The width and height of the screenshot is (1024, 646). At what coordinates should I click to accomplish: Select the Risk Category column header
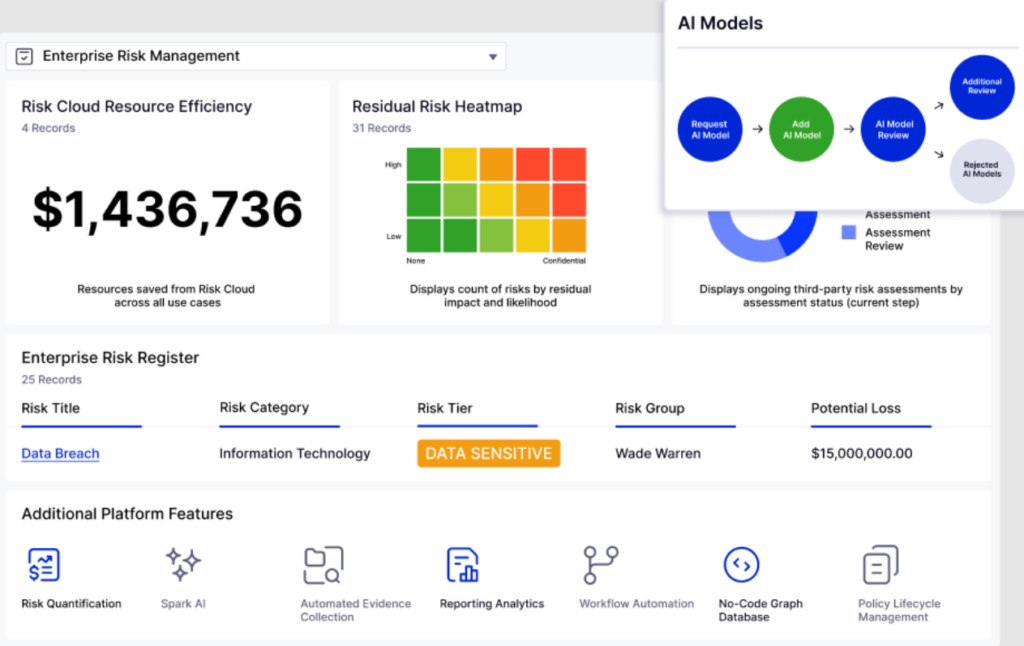264,408
